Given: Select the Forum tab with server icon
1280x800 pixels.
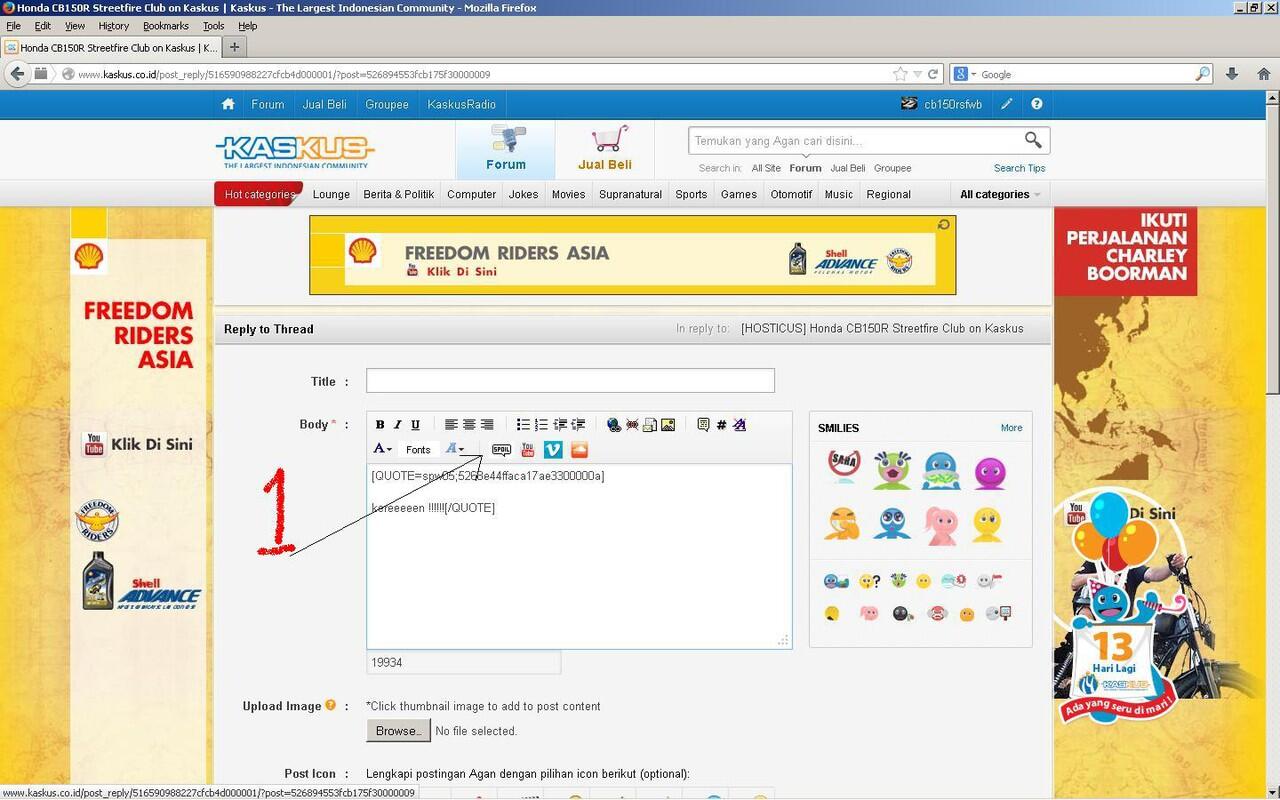Looking at the screenshot, I should tap(506, 150).
